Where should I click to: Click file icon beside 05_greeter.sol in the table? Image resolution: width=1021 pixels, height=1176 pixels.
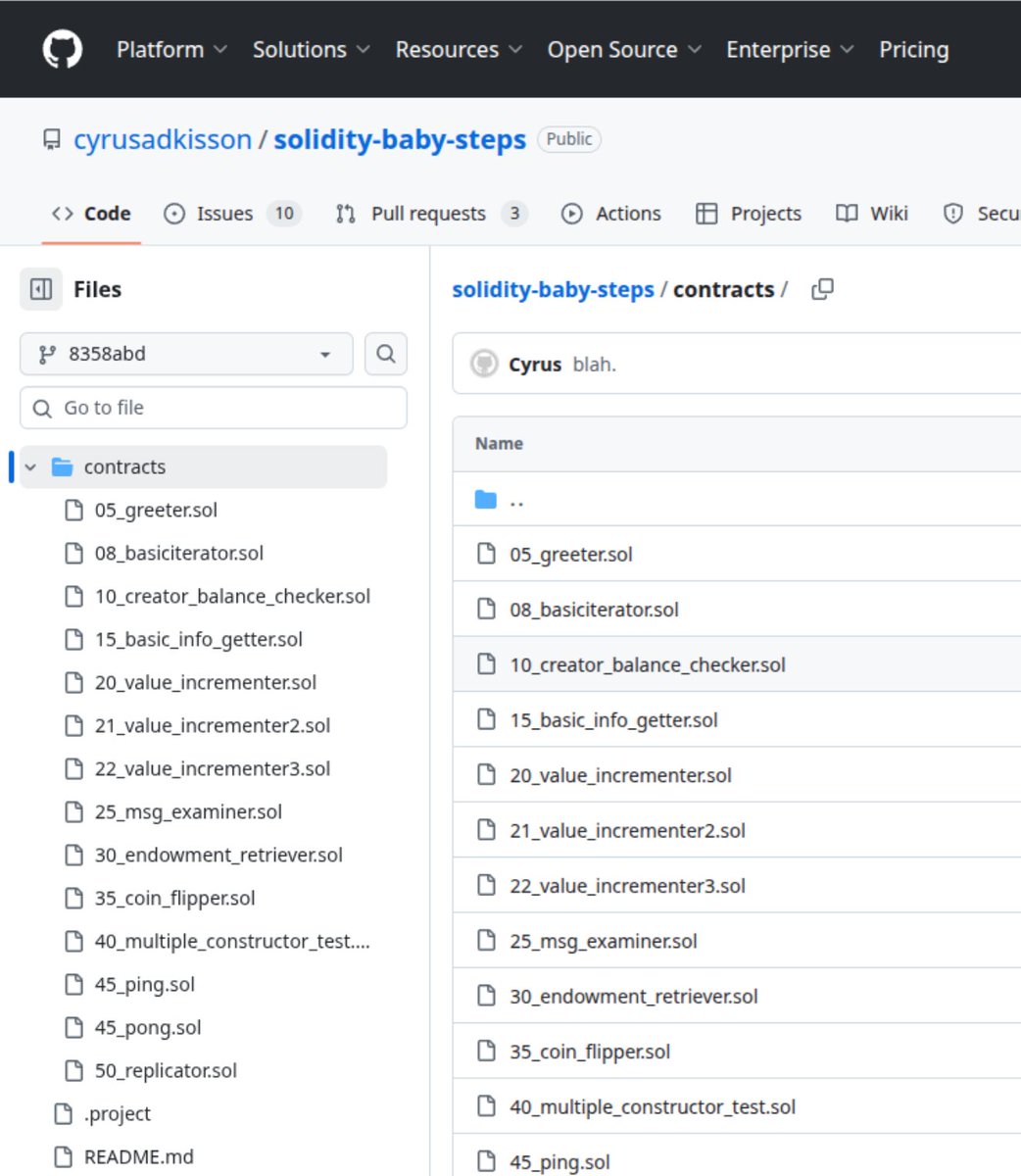[486, 554]
